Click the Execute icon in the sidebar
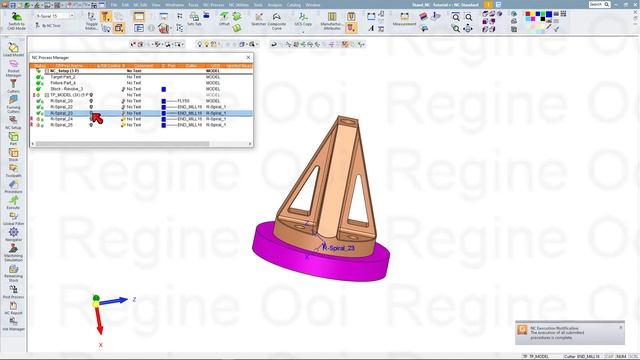This screenshot has height=360, width=640. click(13, 202)
